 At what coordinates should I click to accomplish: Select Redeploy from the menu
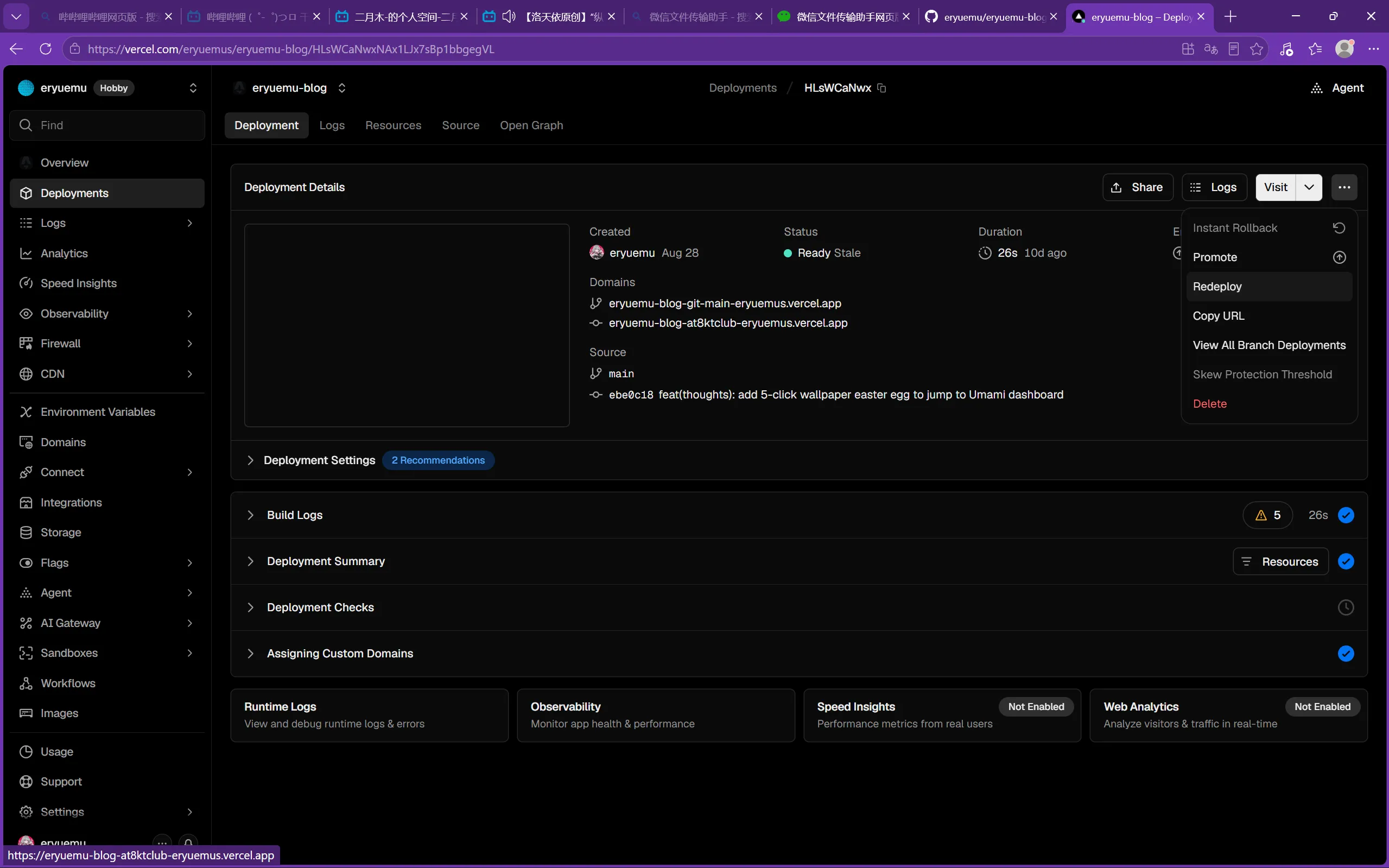click(1269, 287)
